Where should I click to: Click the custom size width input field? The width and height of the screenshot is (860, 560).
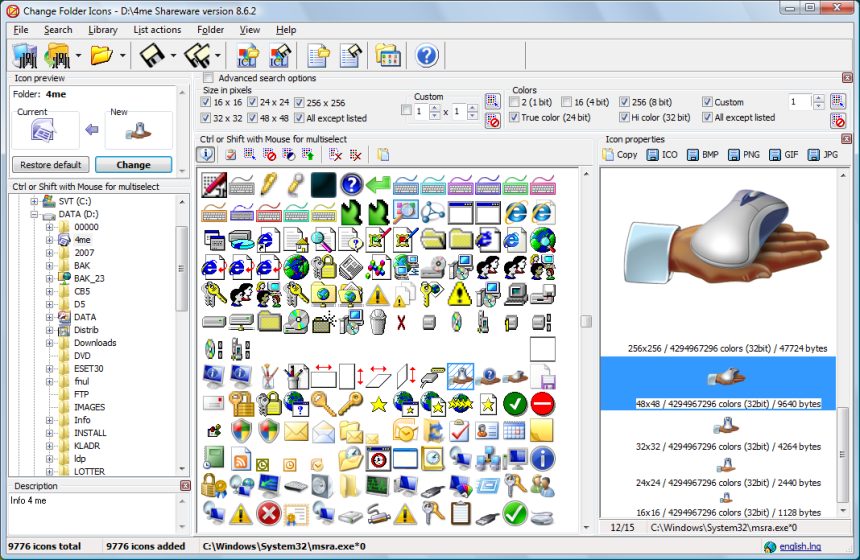[421, 111]
